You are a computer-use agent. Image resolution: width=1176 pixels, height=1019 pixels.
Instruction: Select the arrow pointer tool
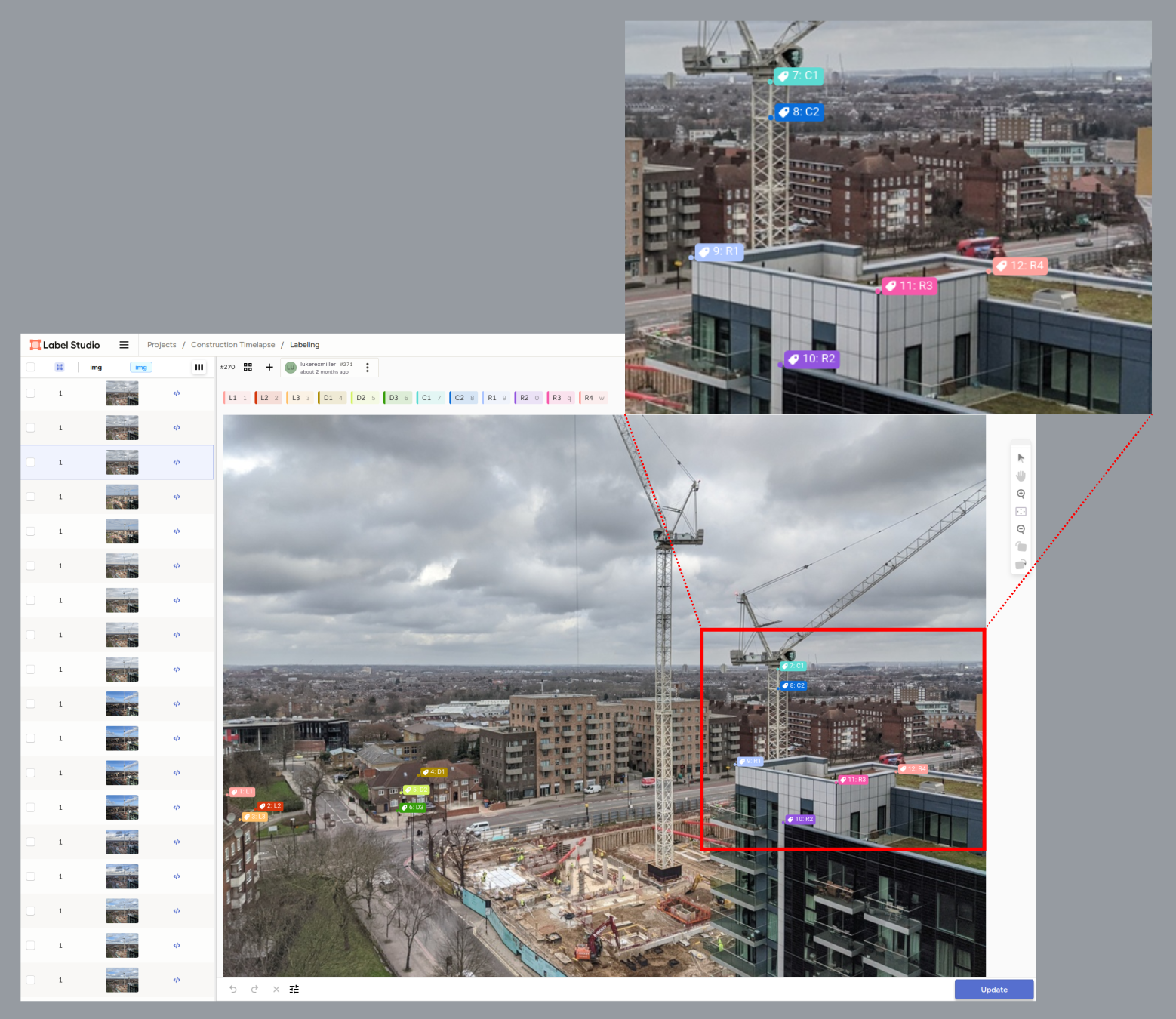click(1021, 458)
